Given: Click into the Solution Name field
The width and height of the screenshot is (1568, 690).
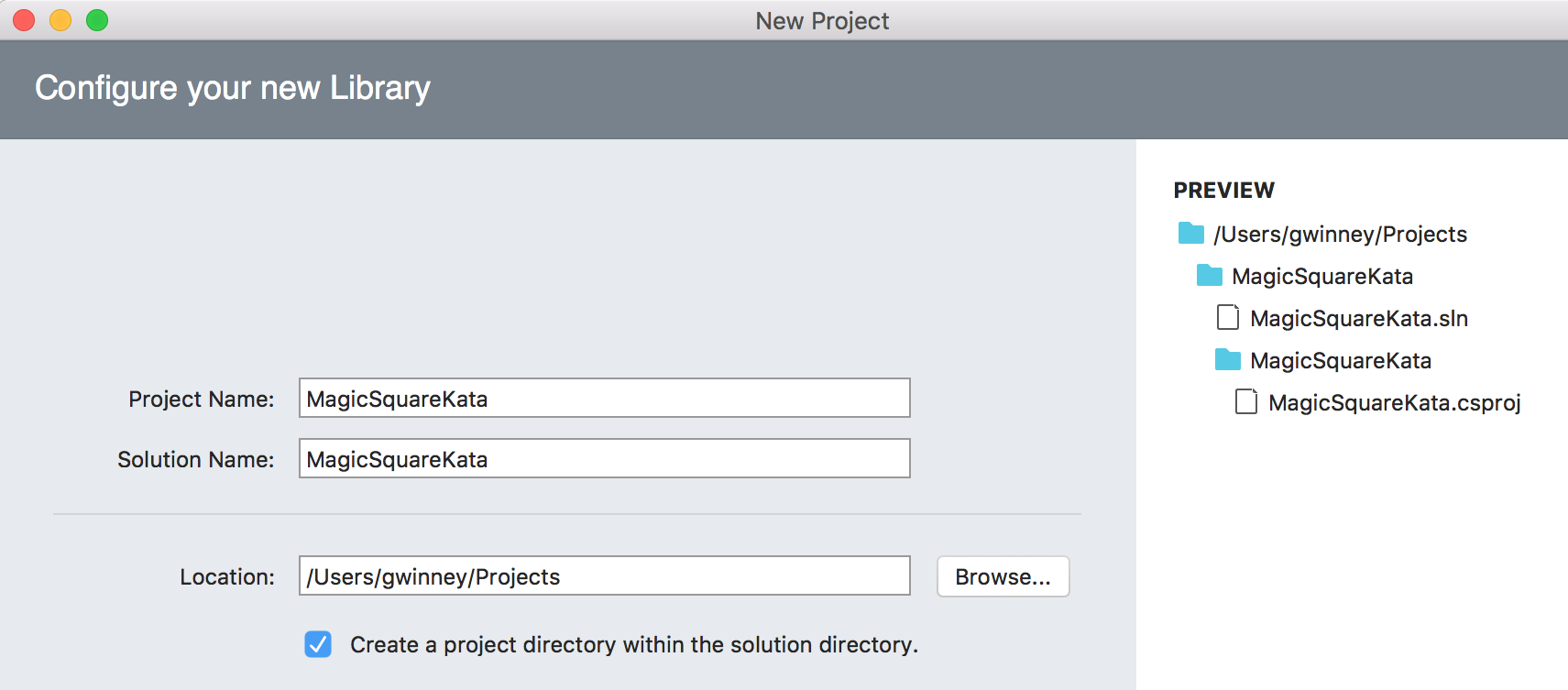Looking at the screenshot, I should pos(604,459).
